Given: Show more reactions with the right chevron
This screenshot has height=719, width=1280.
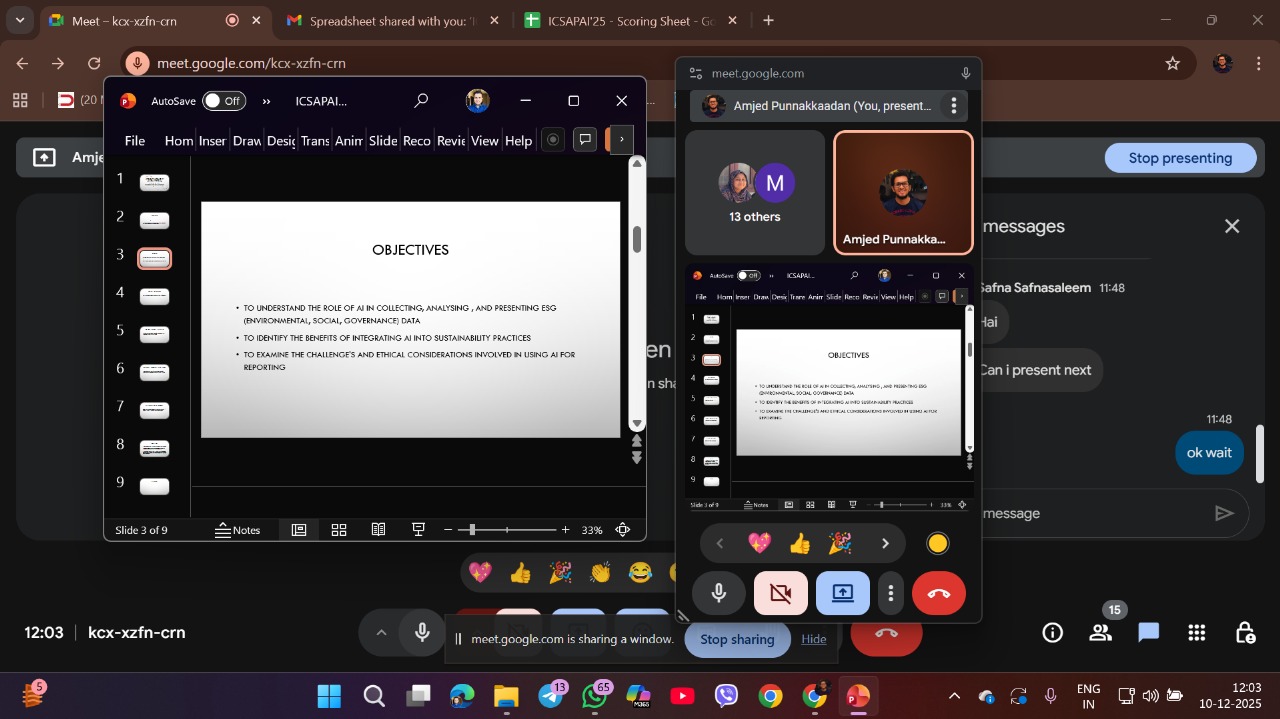Looking at the screenshot, I should 885,543.
